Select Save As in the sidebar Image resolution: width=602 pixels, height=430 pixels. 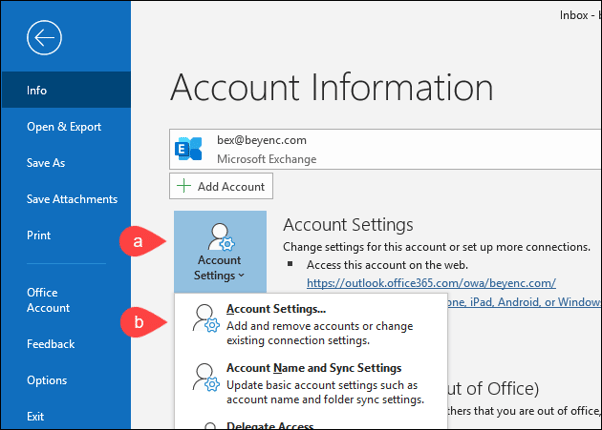tap(46, 163)
